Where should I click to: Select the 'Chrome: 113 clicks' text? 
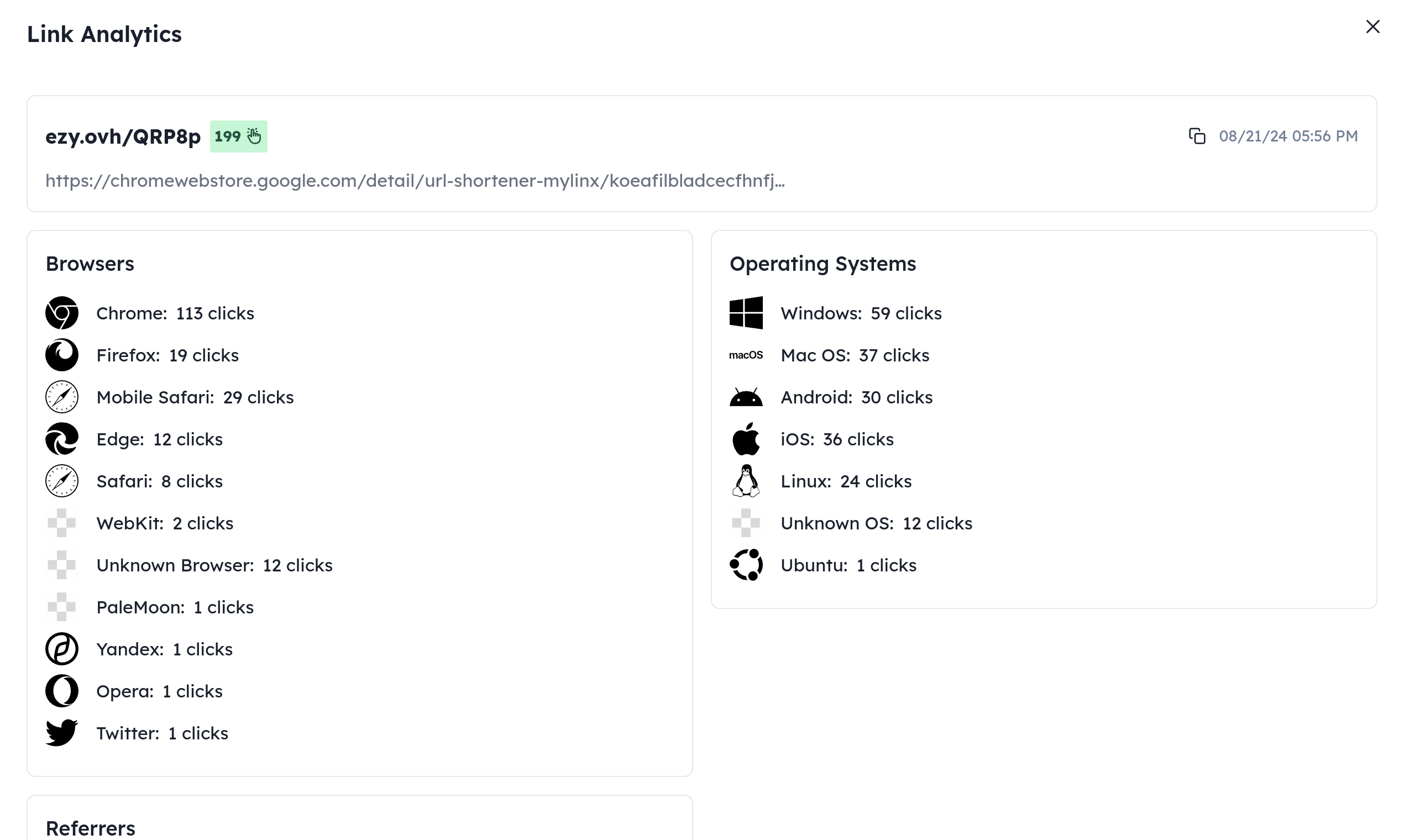click(x=175, y=313)
